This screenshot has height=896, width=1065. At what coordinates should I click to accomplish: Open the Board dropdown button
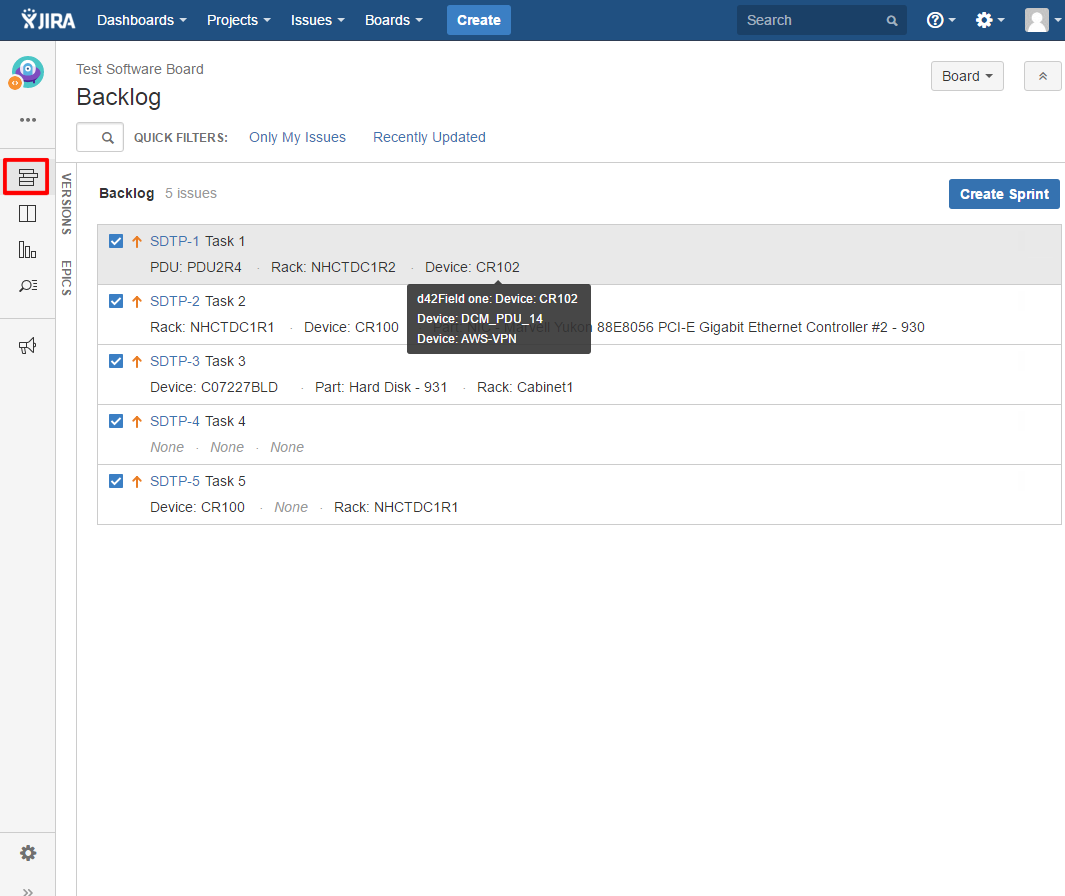click(966, 76)
